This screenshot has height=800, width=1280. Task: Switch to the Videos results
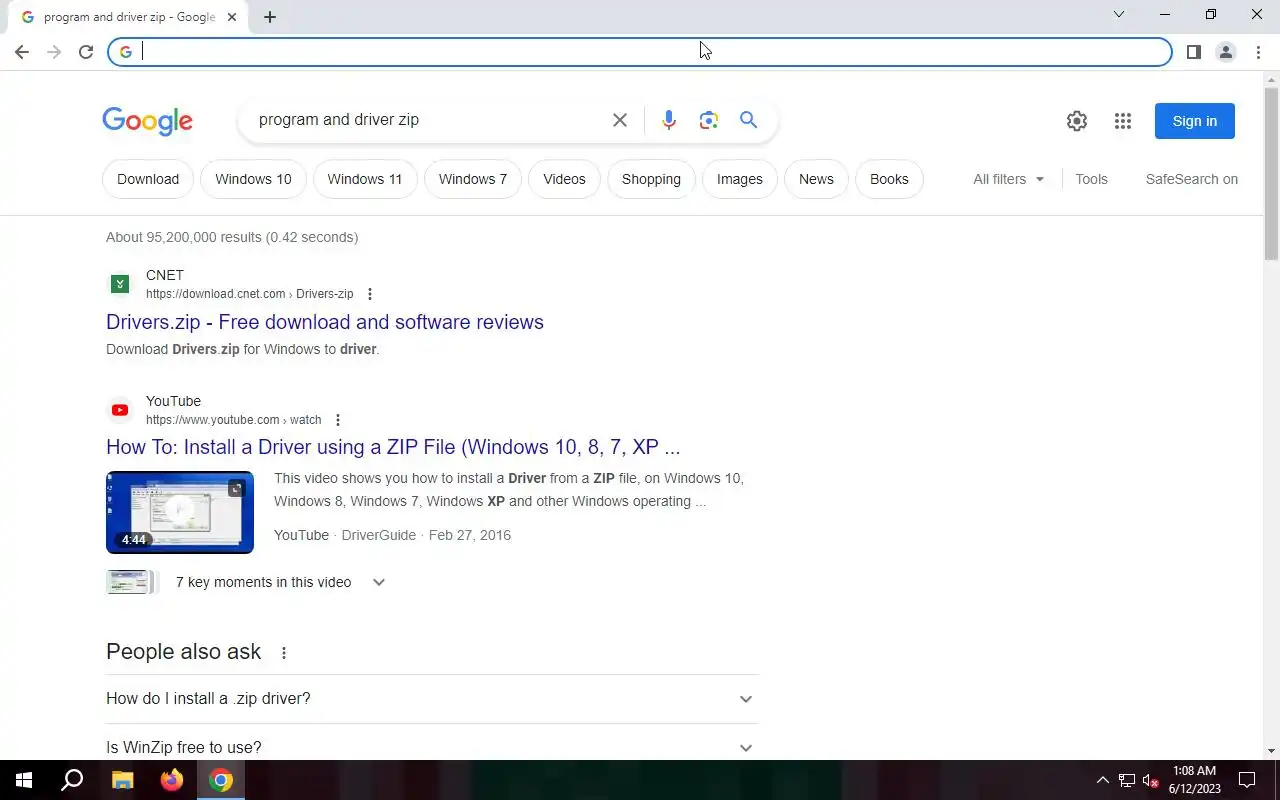click(564, 179)
